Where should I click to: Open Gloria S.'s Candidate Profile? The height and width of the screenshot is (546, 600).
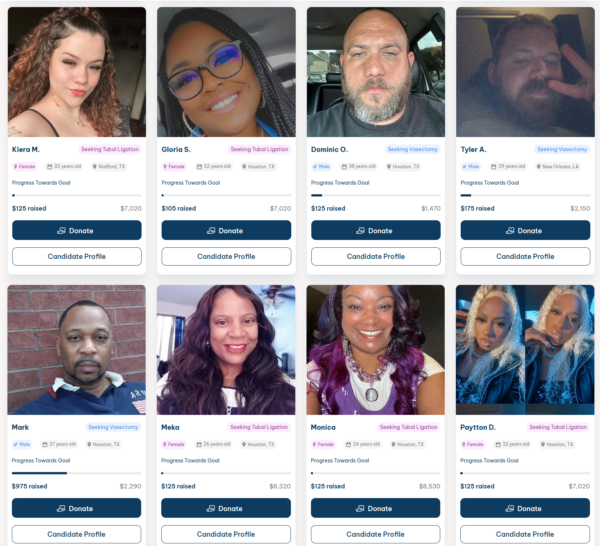(x=226, y=256)
